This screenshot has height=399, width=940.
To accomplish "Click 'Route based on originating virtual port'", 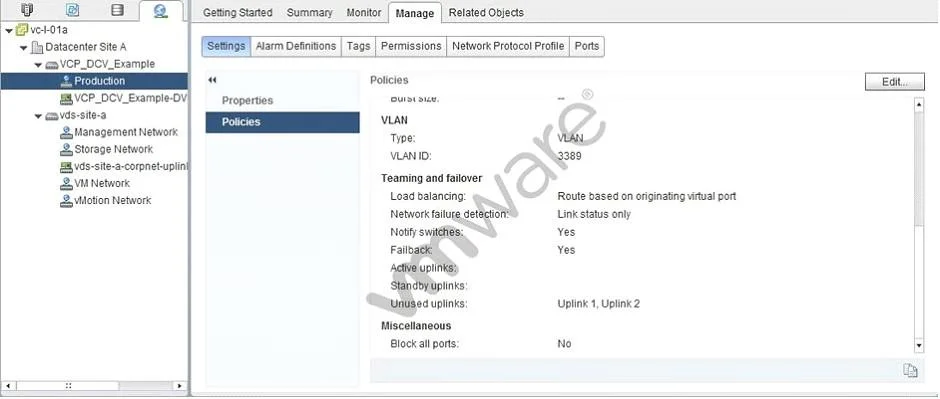I will pyautogui.click(x=647, y=197).
